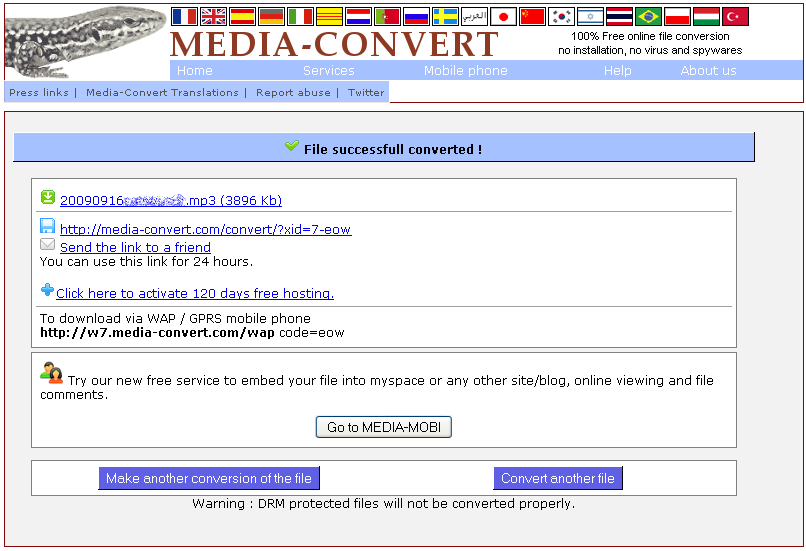Screen dimensions: 806x551
Task: Click the two-people MEDIA-MOBI icon
Action: pyautogui.click(x=51, y=373)
